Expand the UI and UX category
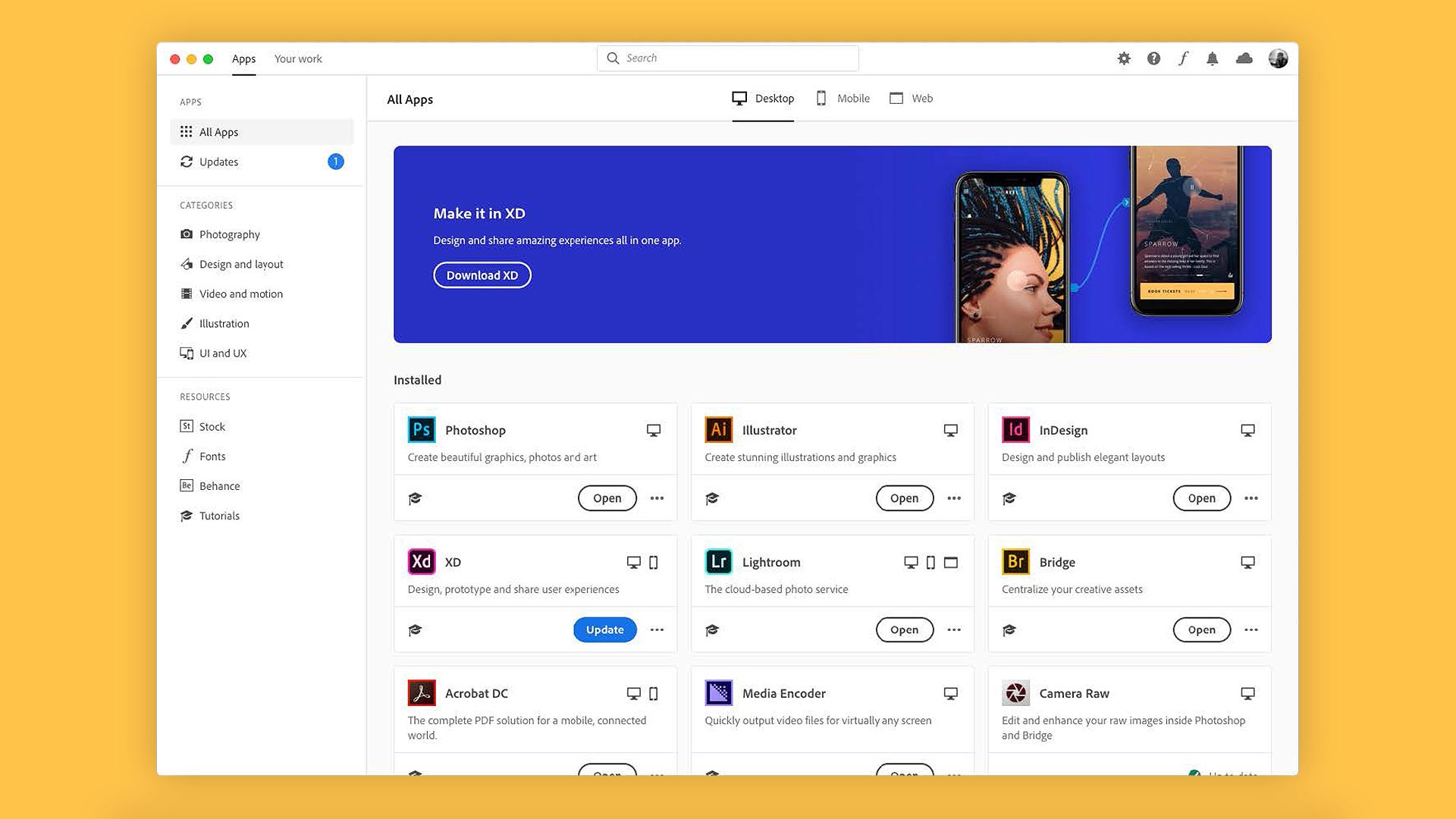This screenshot has height=819, width=1456. [222, 352]
